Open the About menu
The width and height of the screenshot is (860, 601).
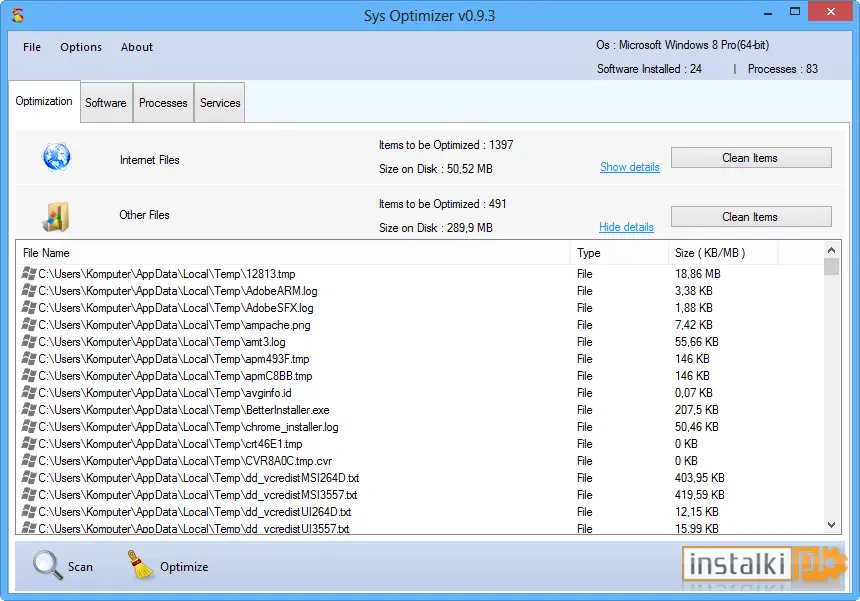(x=137, y=47)
